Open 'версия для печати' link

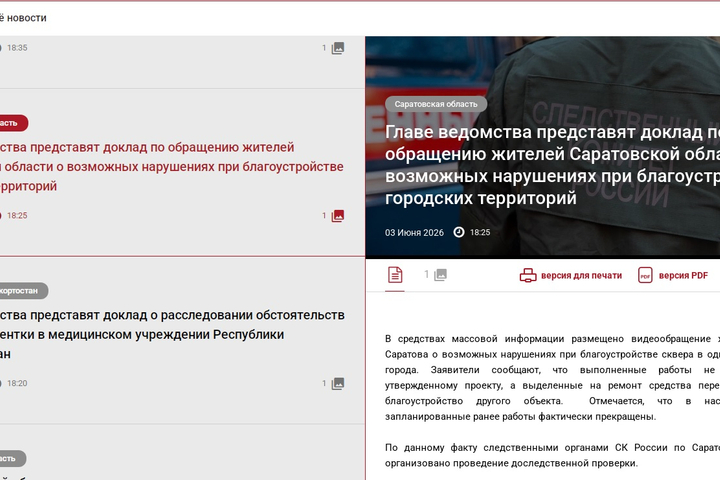(x=581, y=276)
